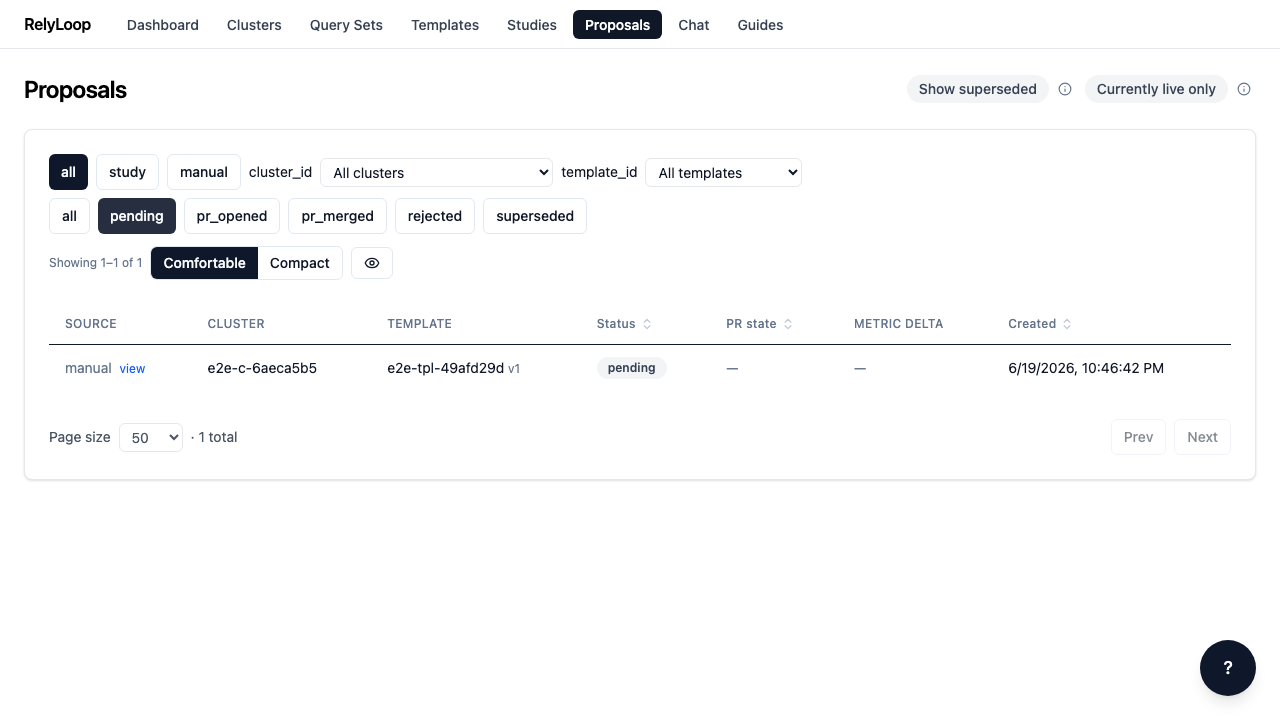Go to Clusters tab

coord(254,25)
